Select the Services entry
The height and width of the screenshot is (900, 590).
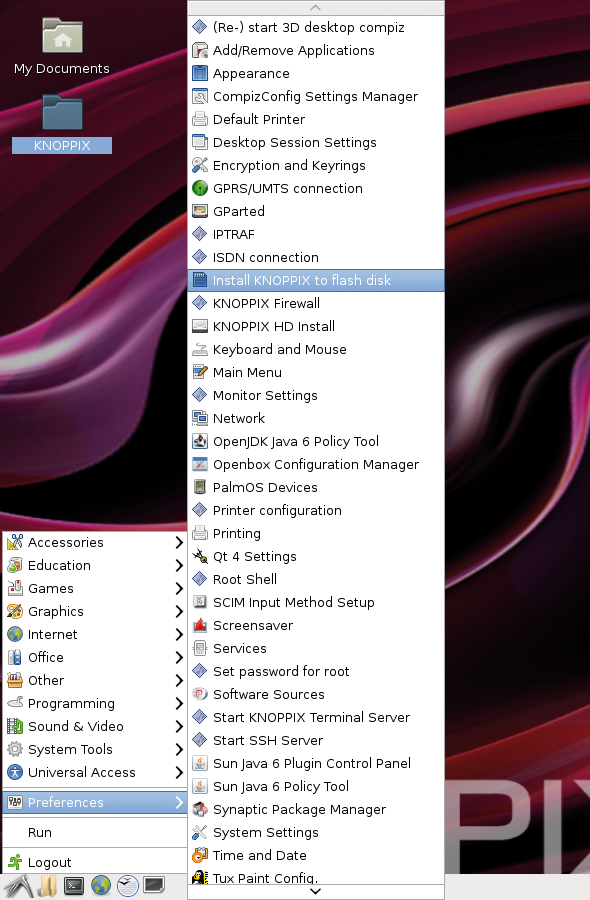pos(316,648)
